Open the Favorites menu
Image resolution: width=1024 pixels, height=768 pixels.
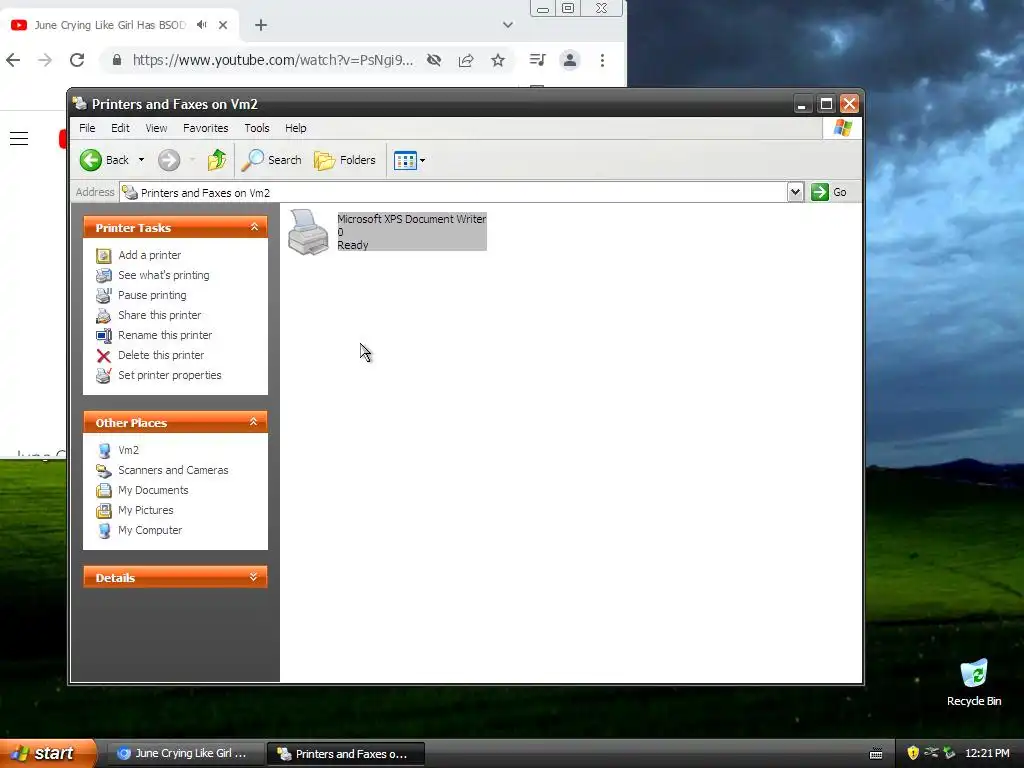(x=206, y=128)
